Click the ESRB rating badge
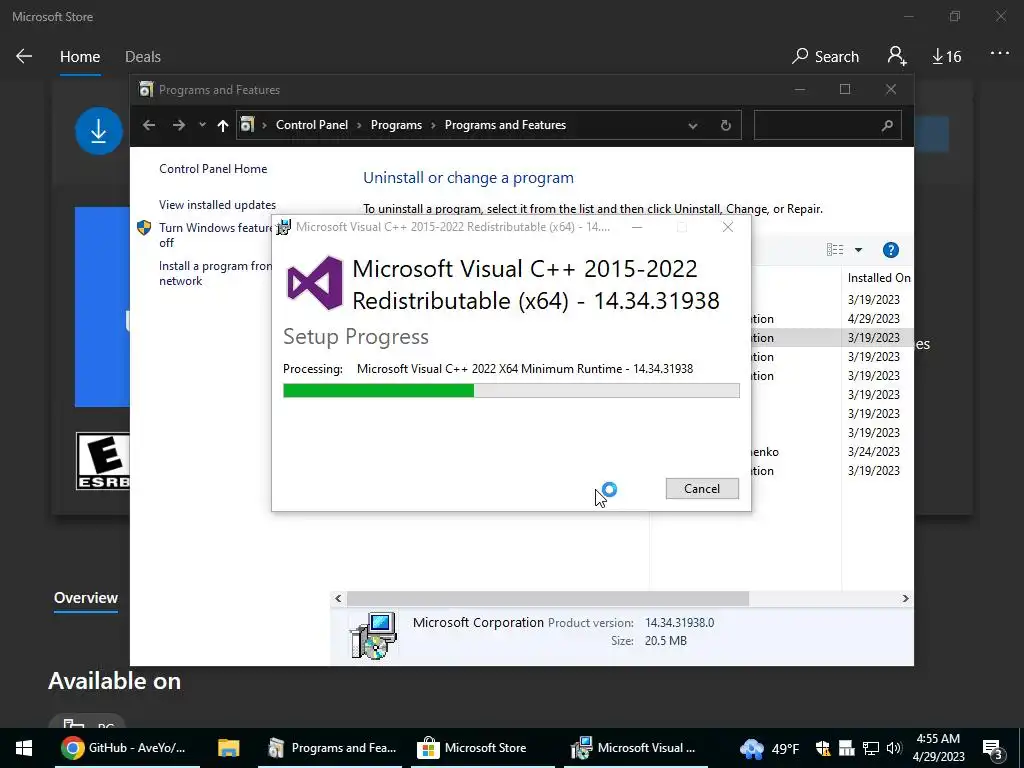The image size is (1024, 768). [103, 461]
